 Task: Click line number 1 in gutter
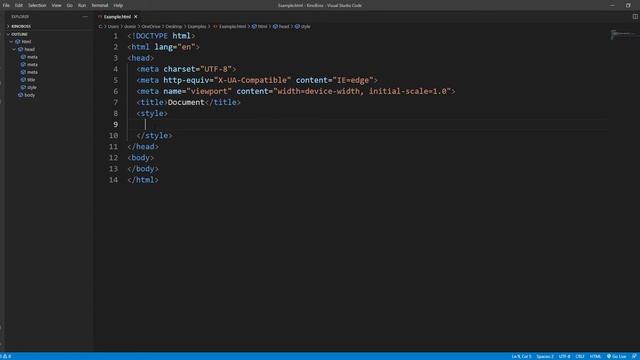[116, 36]
